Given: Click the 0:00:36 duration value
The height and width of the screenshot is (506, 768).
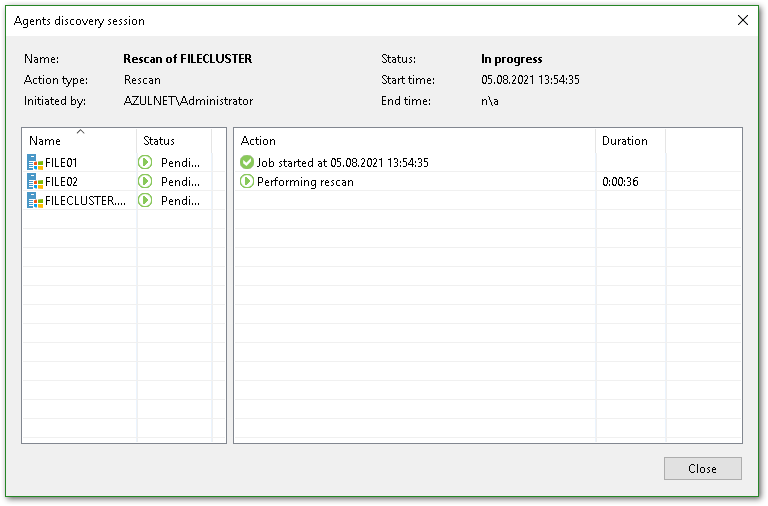Looking at the screenshot, I should (x=620, y=182).
